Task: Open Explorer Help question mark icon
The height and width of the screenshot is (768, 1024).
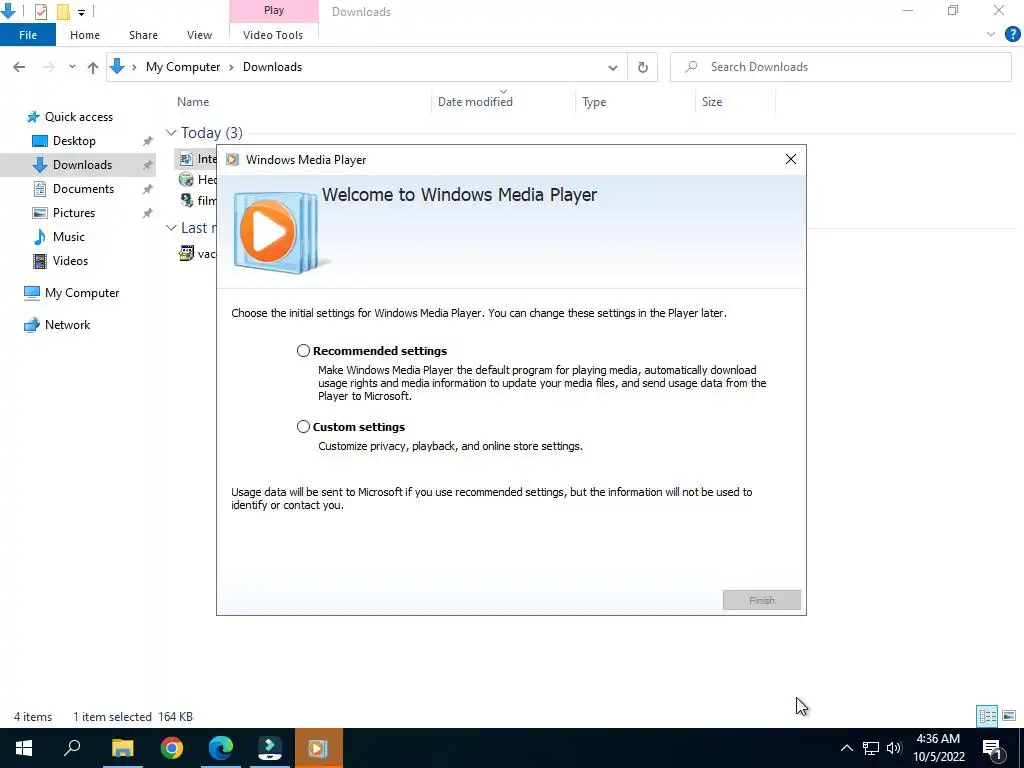Action: [x=1012, y=35]
